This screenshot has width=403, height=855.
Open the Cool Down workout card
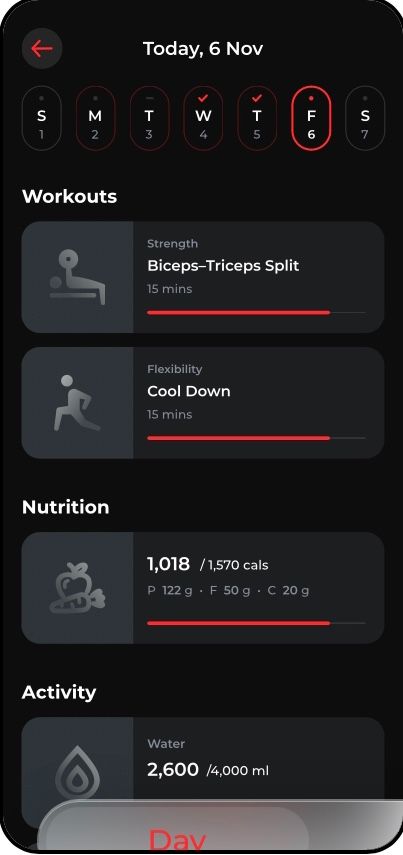point(203,403)
